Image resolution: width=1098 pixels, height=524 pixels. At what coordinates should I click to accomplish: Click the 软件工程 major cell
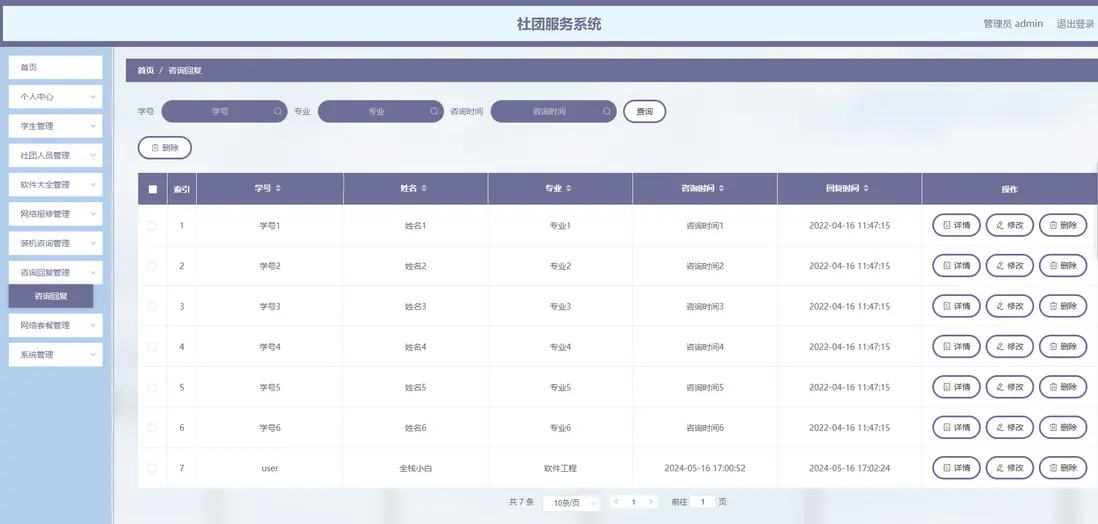(x=560, y=468)
